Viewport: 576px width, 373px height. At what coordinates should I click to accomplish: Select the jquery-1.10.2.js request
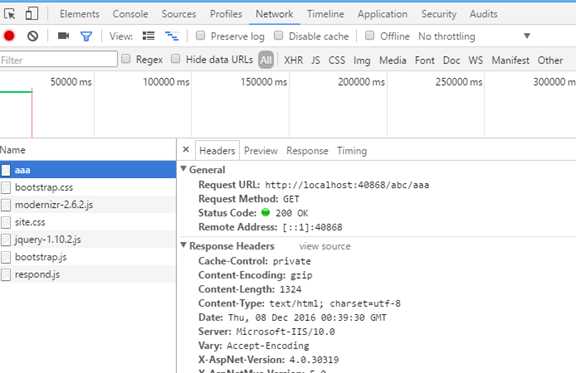coord(88,240)
